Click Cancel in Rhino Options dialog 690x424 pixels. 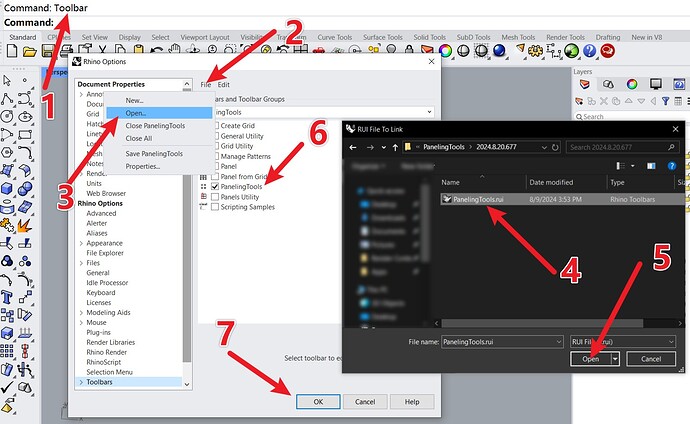365,402
